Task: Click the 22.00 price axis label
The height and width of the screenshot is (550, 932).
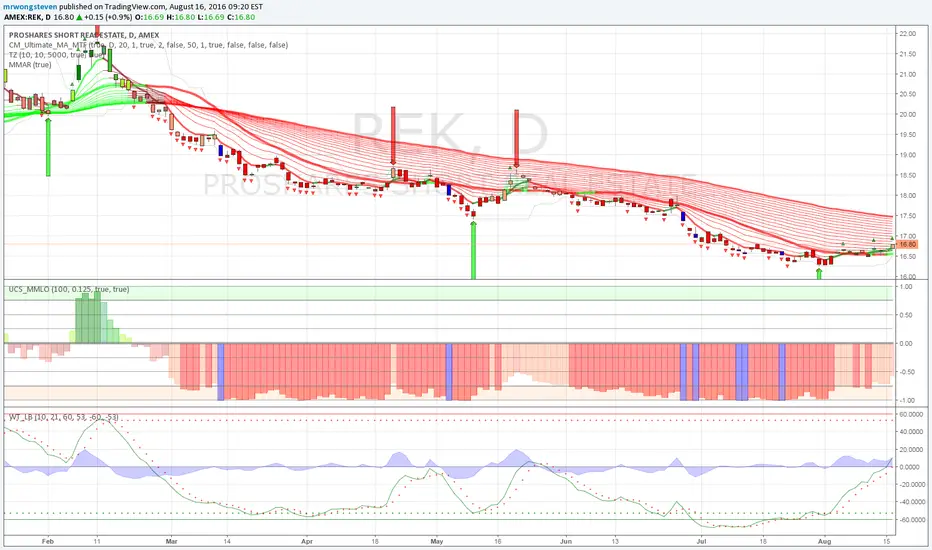Action: tap(908, 34)
